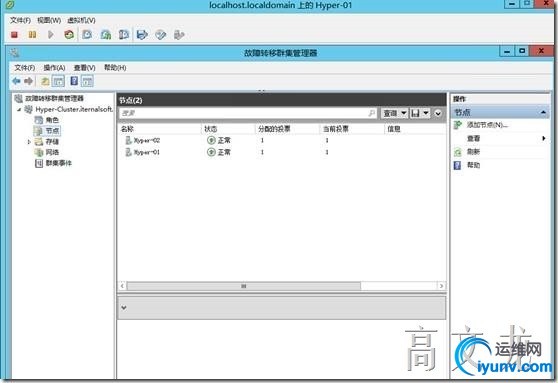Open the 操作(A) menu in cluster manager
The width and height of the screenshot is (558, 383).
click(54, 68)
